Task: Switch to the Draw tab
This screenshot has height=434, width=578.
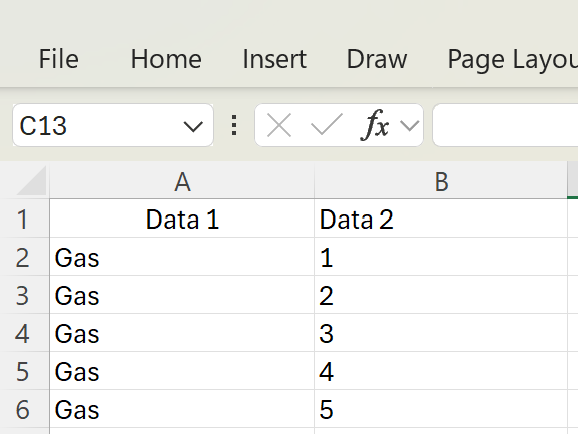Action: 377,59
